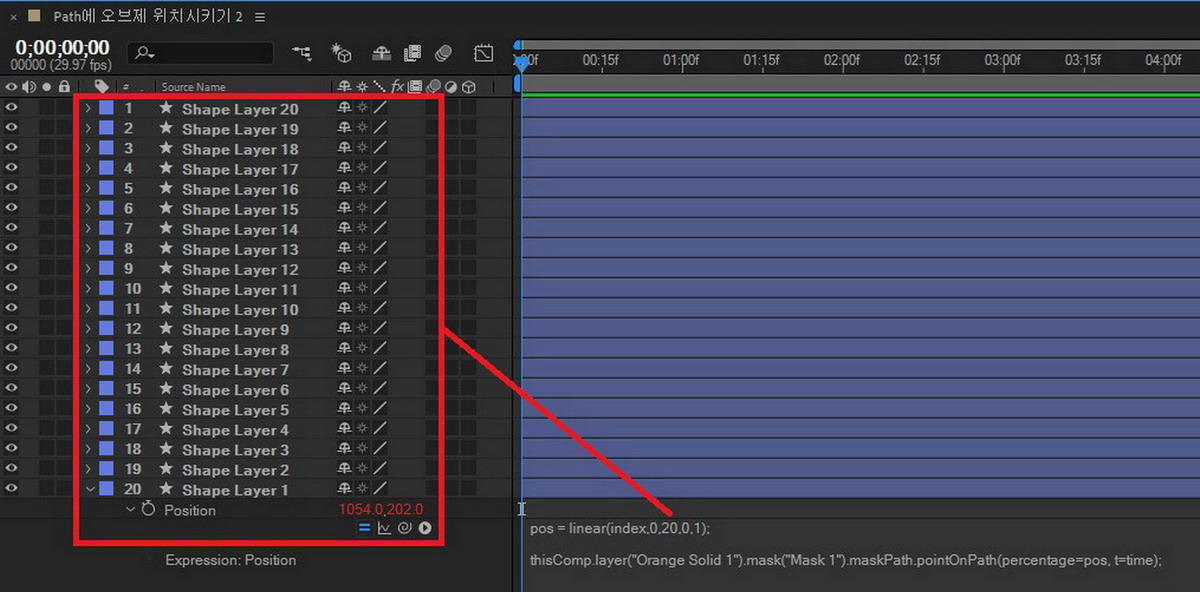Select the Path composition tab
Image resolution: width=1200 pixels, height=592 pixels.
[x=148, y=17]
